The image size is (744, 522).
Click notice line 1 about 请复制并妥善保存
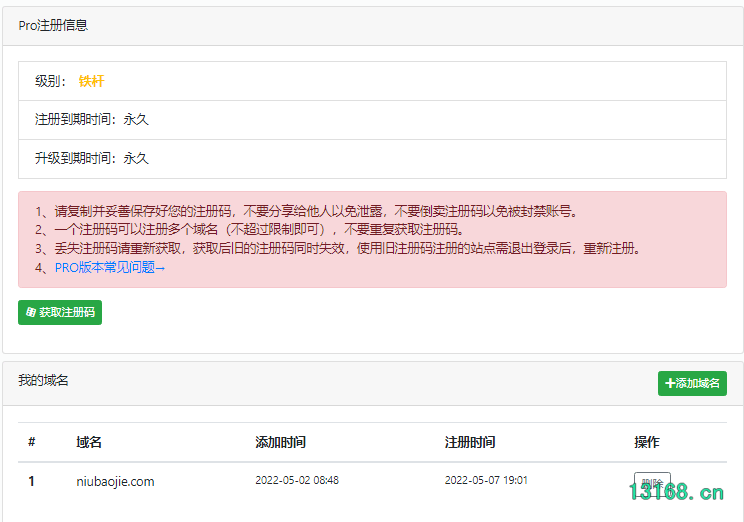click(307, 211)
